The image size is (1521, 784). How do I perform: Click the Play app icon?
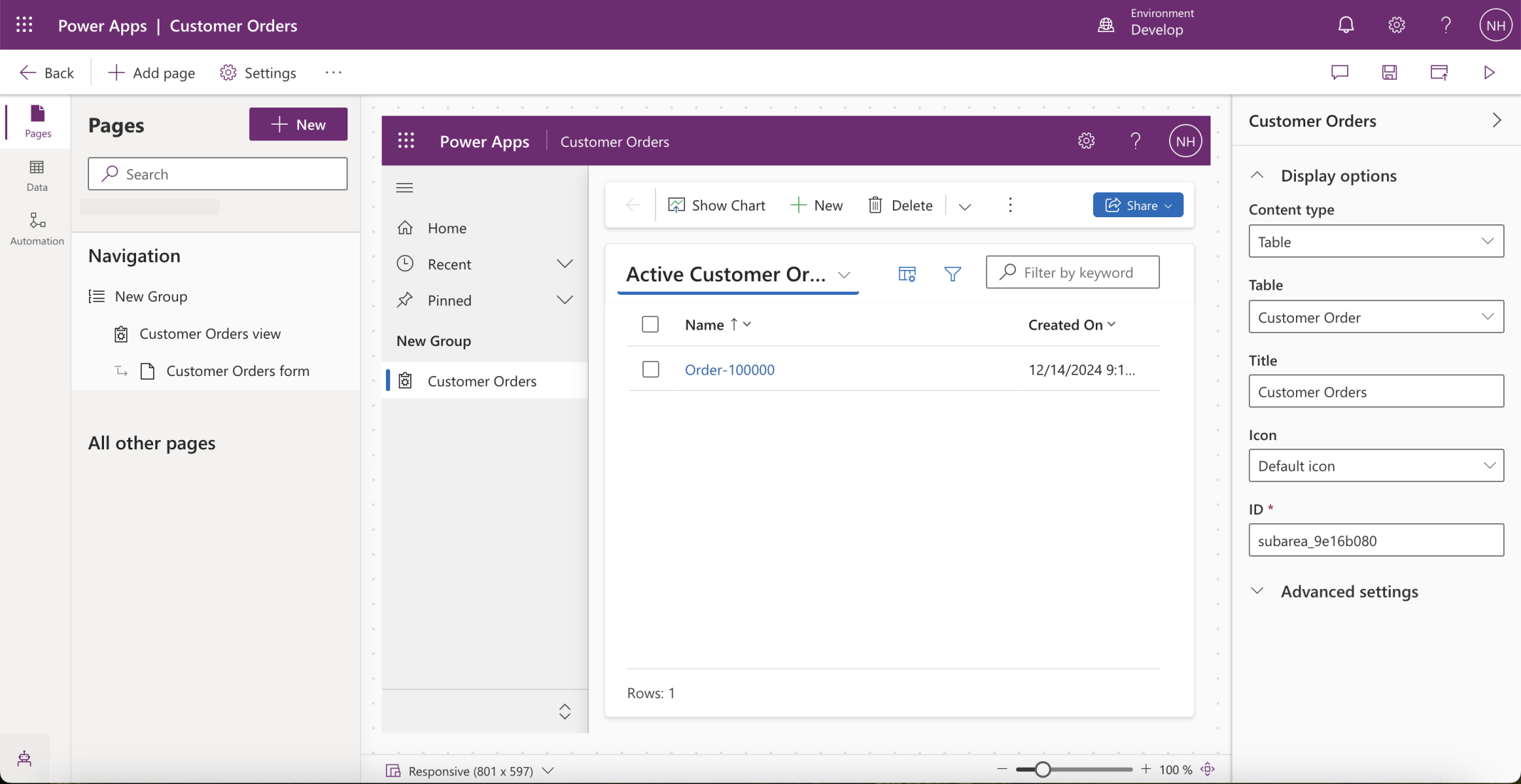tap(1489, 72)
